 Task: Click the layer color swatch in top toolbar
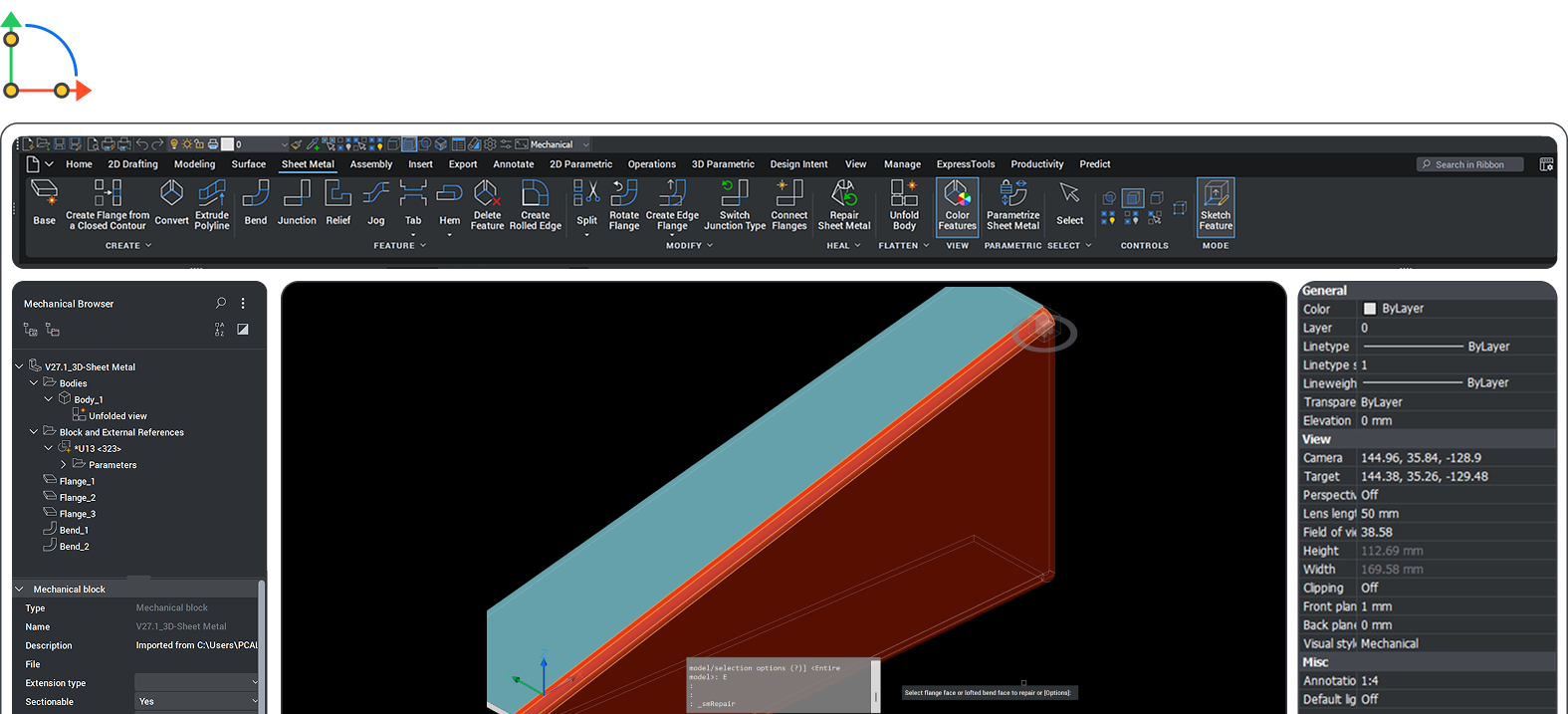coord(227,144)
